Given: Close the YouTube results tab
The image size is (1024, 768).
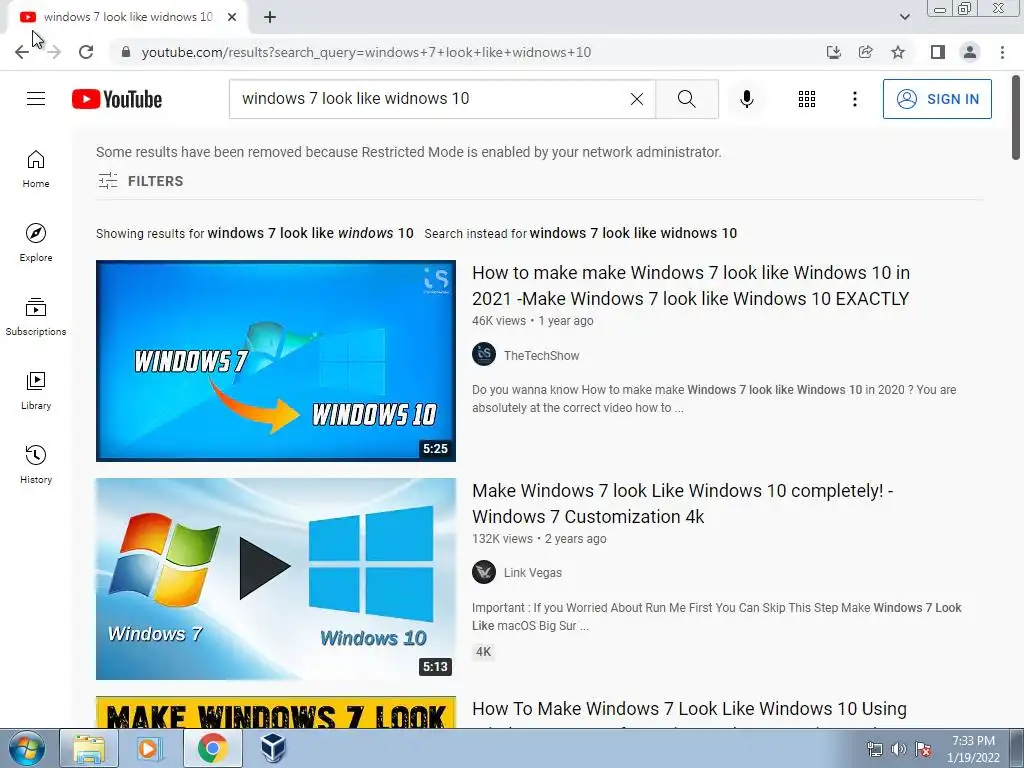Looking at the screenshot, I should coord(232,17).
